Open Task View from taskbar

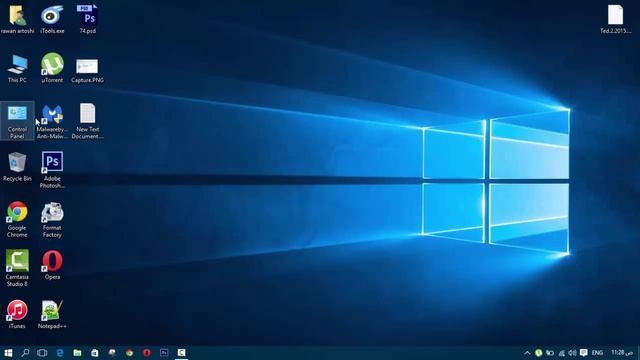point(42,353)
